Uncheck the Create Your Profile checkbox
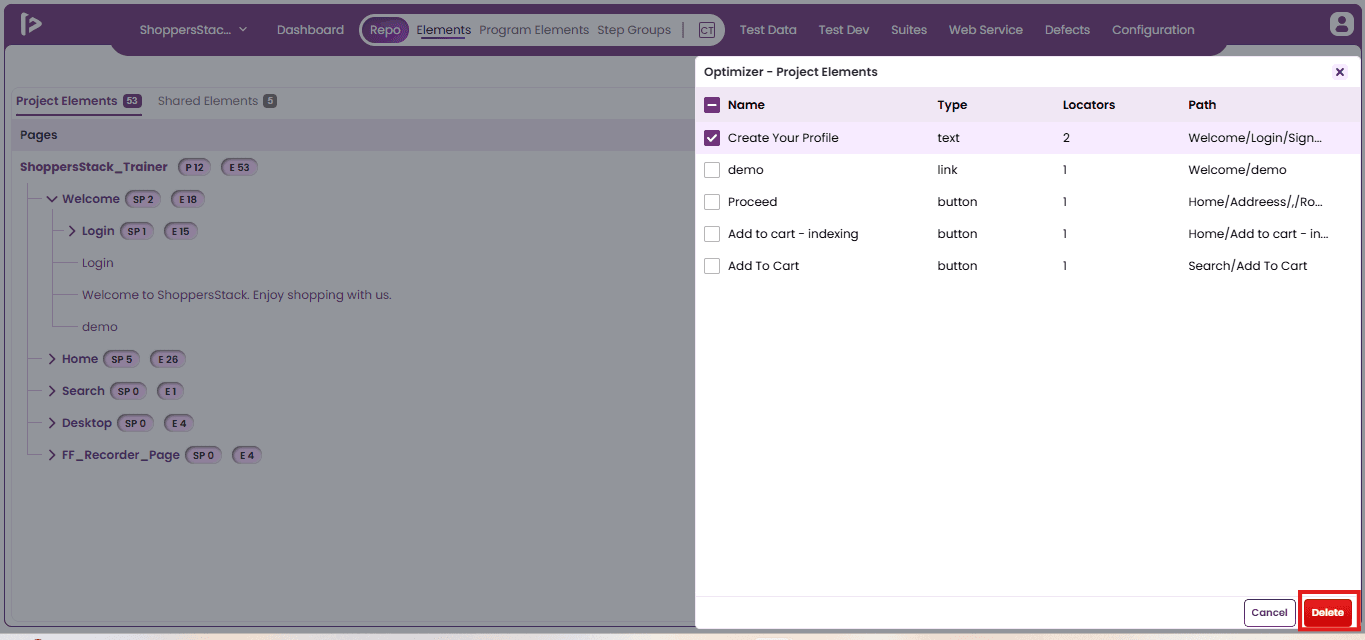This screenshot has height=640, width=1365. click(712, 138)
